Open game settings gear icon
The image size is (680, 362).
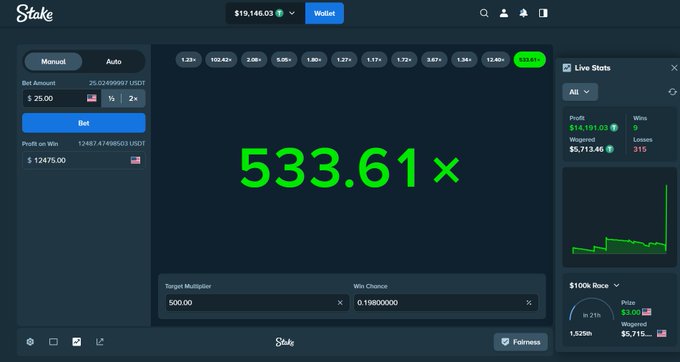(x=30, y=342)
